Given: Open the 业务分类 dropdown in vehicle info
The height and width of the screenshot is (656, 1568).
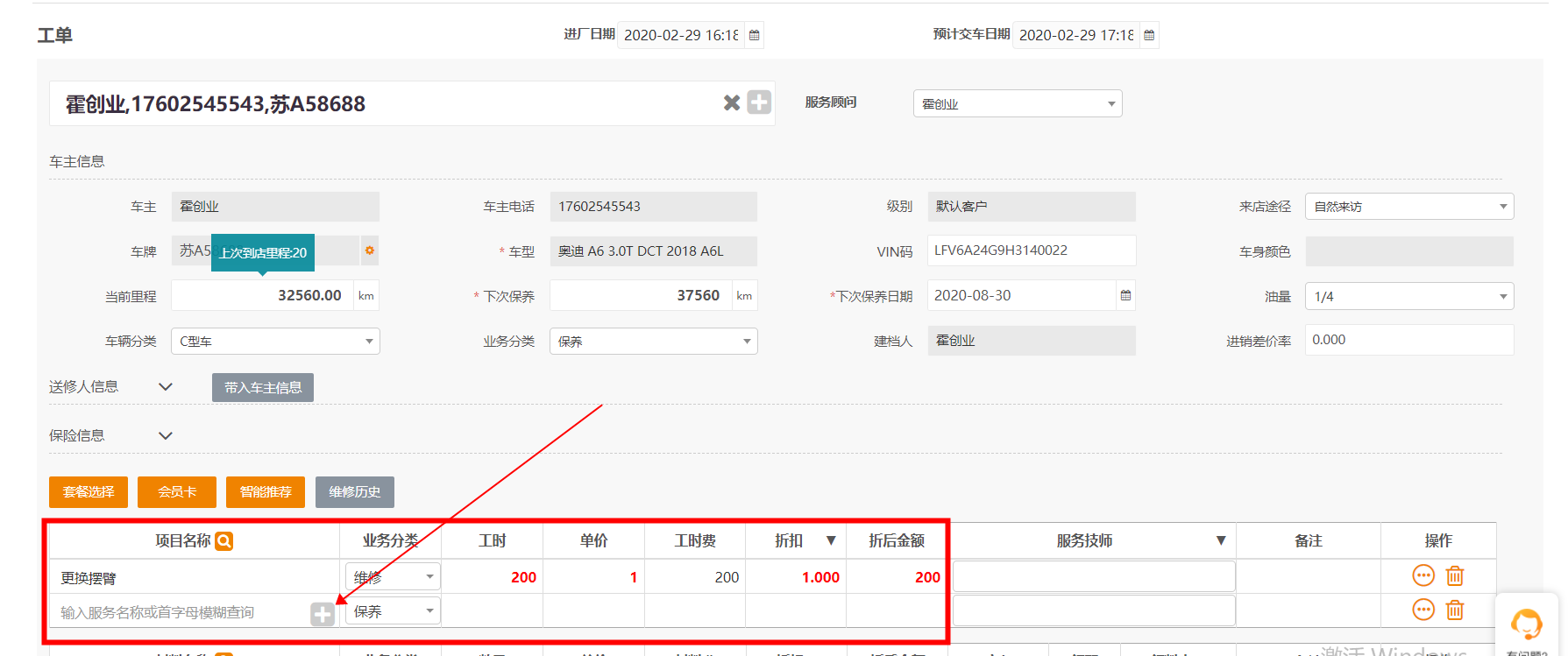Looking at the screenshot, I should [x=653, y=341].
